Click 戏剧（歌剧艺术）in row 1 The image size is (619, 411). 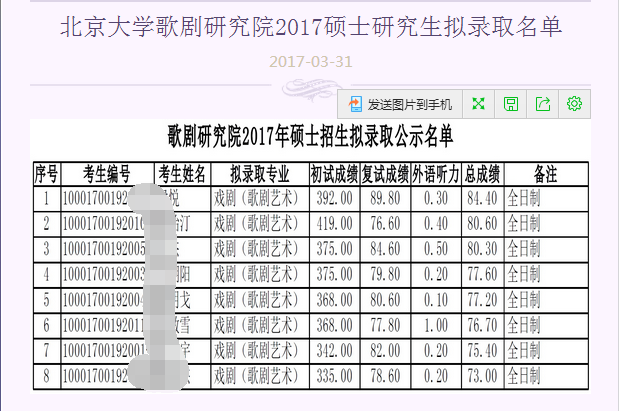coord(256,198)
